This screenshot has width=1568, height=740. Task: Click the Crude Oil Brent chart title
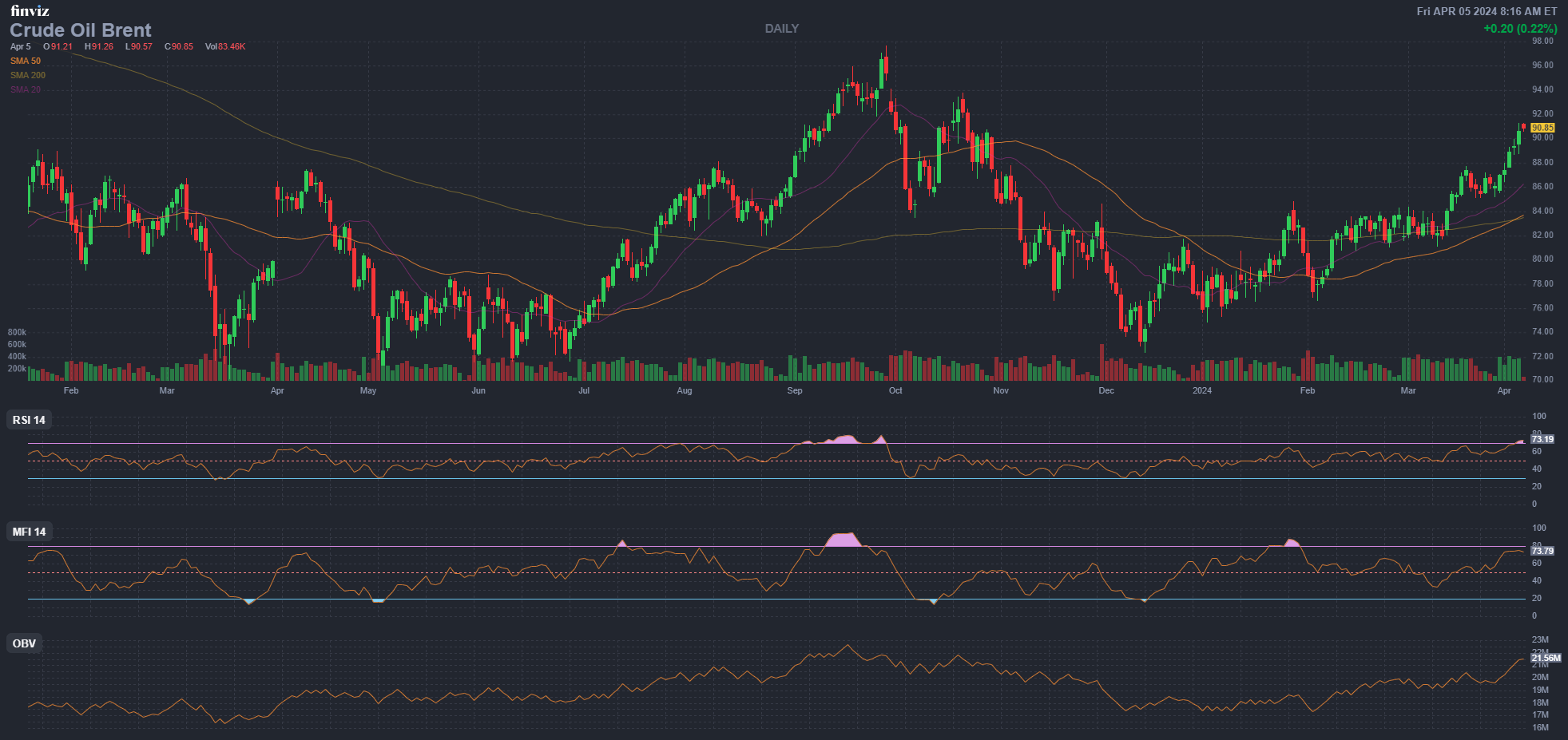(80, 30)
